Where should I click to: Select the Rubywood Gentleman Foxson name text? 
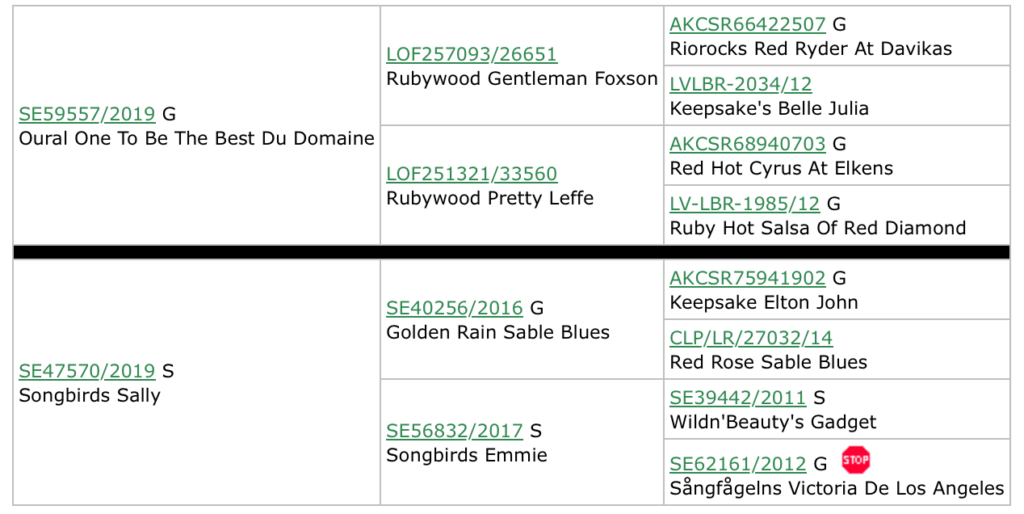coord(522,78)
